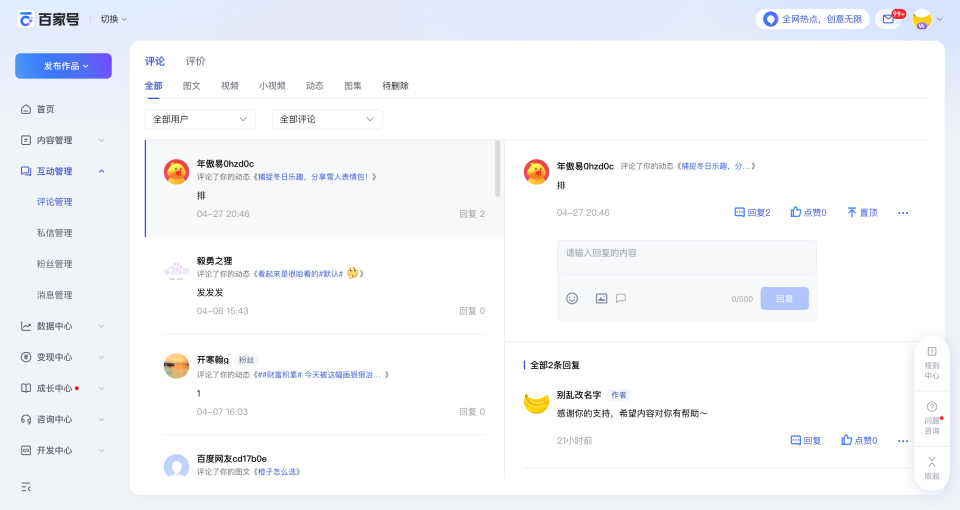Viewport: 960px width, 510px height.
Task: Click the 内容管理 document icon
Action: (26, 140)
